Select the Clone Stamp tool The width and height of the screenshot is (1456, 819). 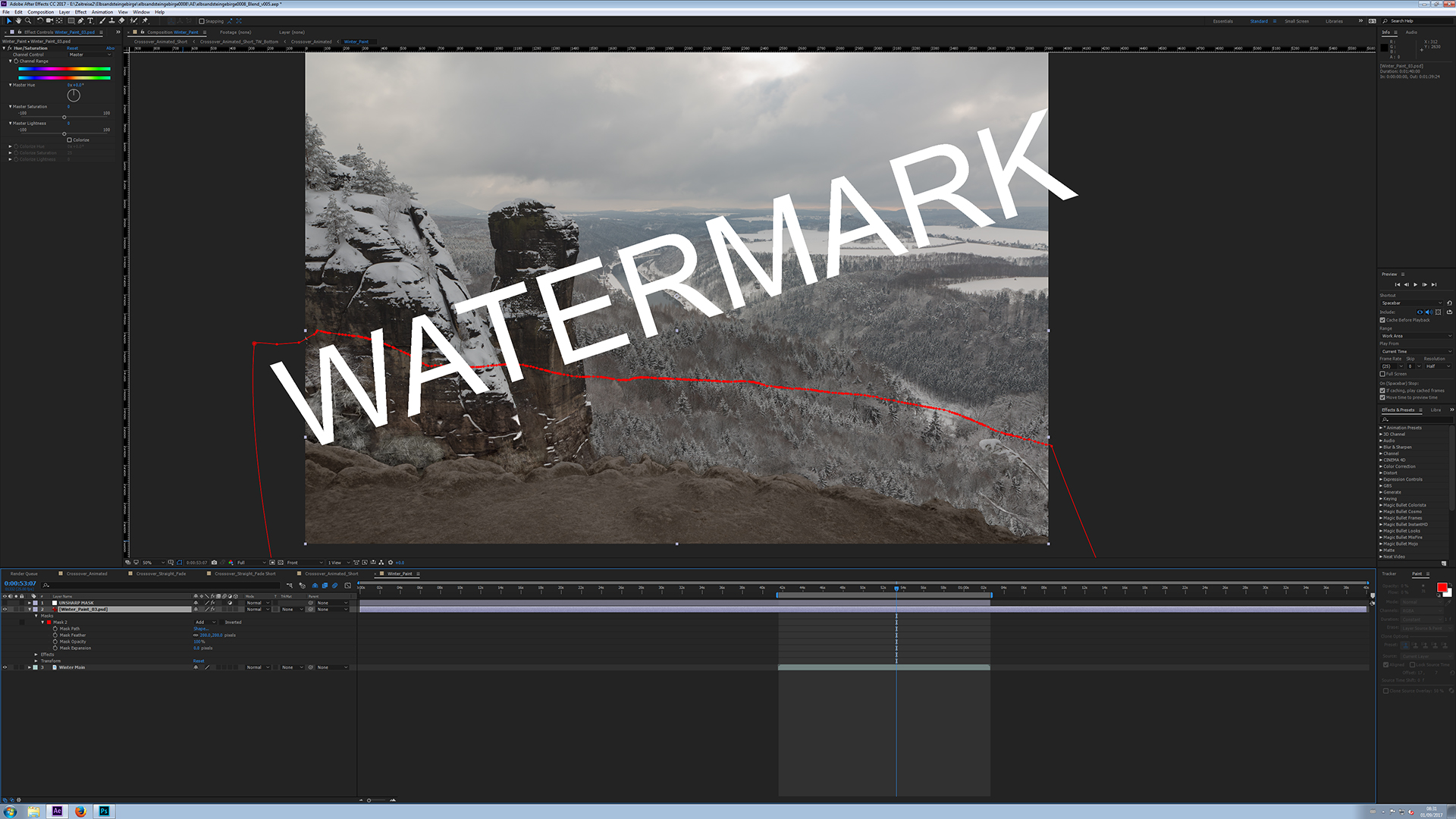[x=112, y=20]
